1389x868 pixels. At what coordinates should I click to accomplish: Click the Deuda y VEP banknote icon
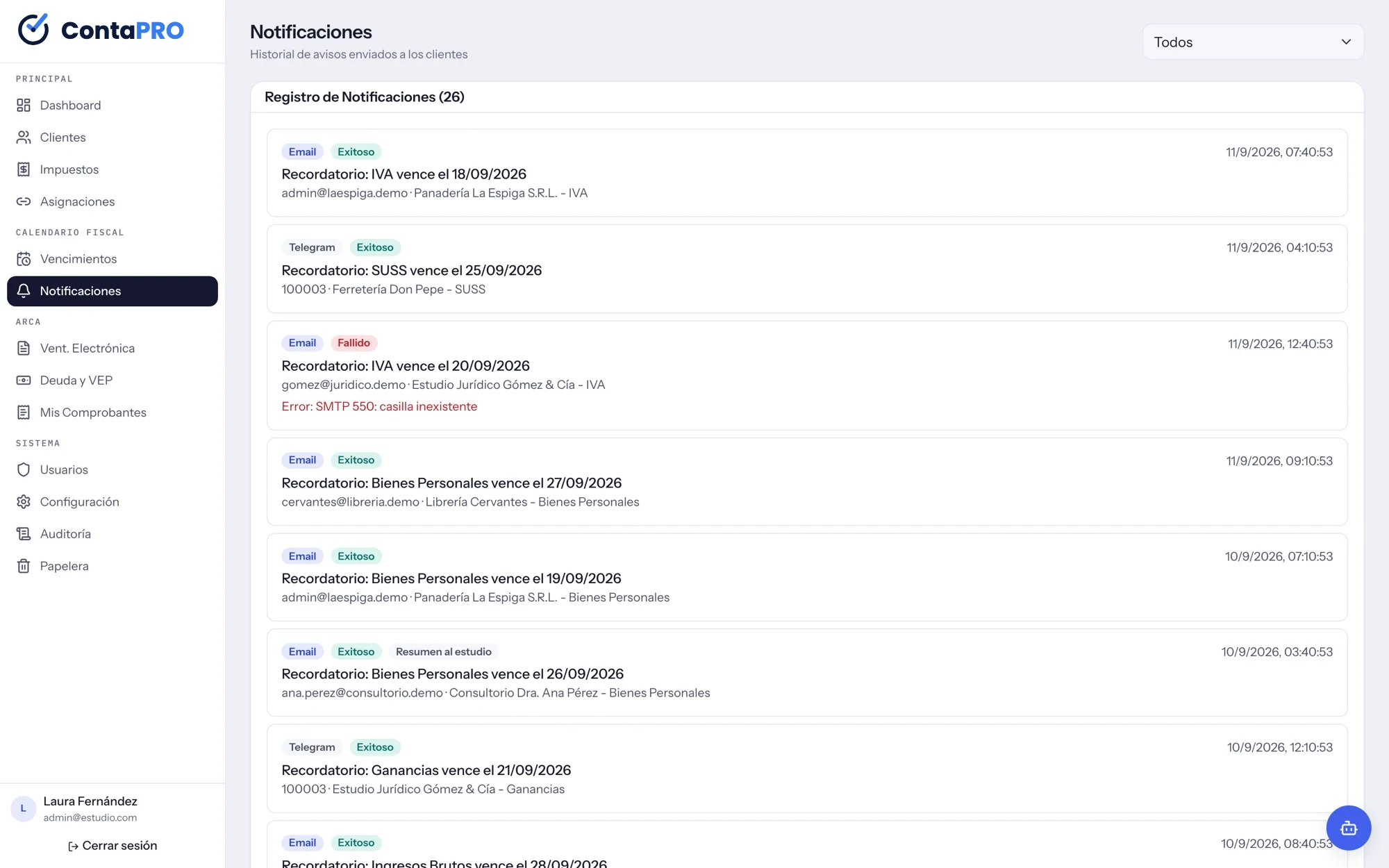point(24,381)
